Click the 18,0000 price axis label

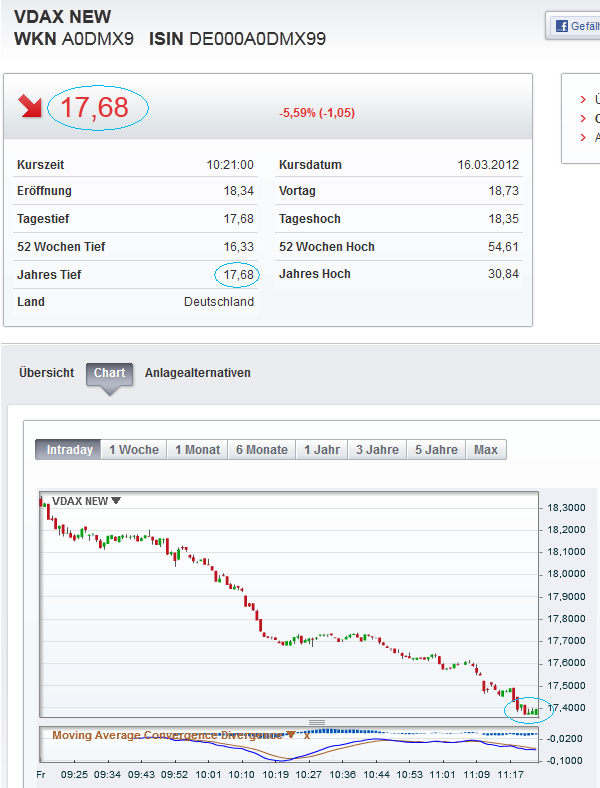(566, 573)
